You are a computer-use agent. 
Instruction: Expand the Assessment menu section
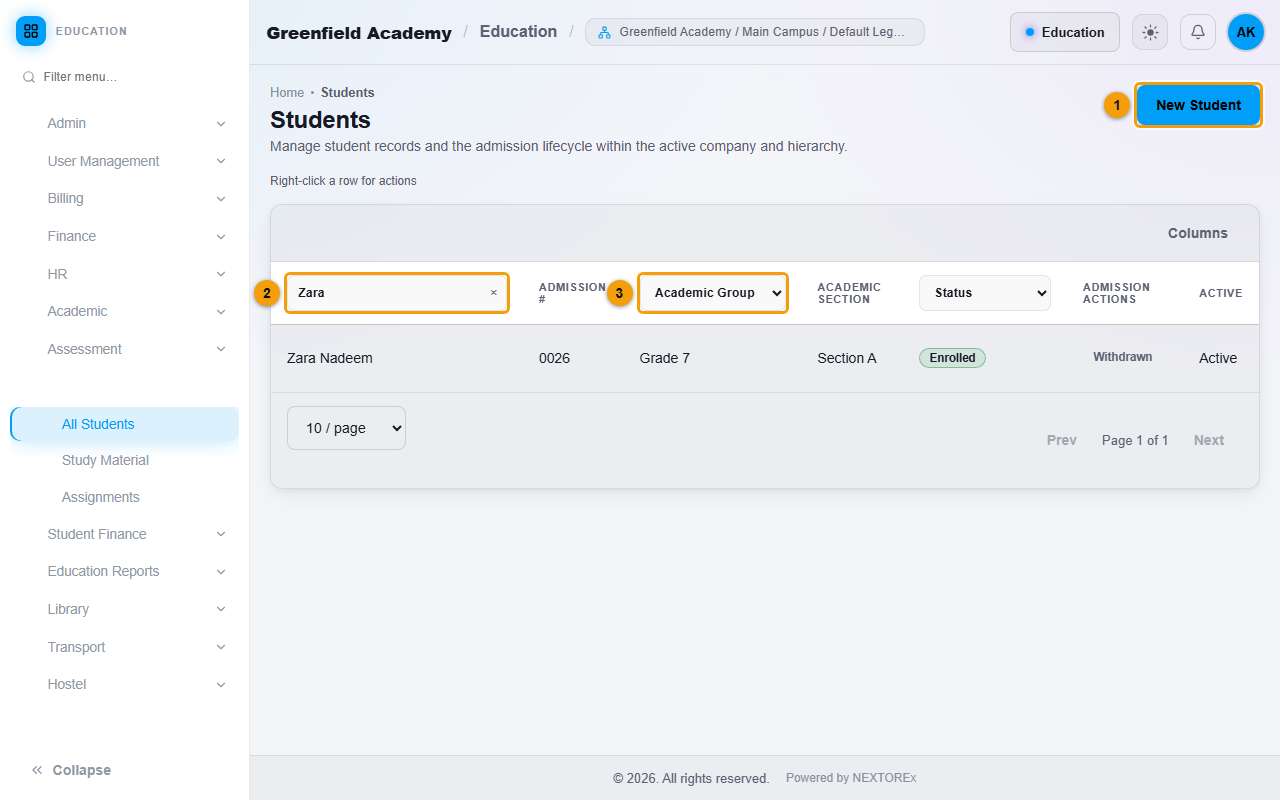(x=137, y=349)
